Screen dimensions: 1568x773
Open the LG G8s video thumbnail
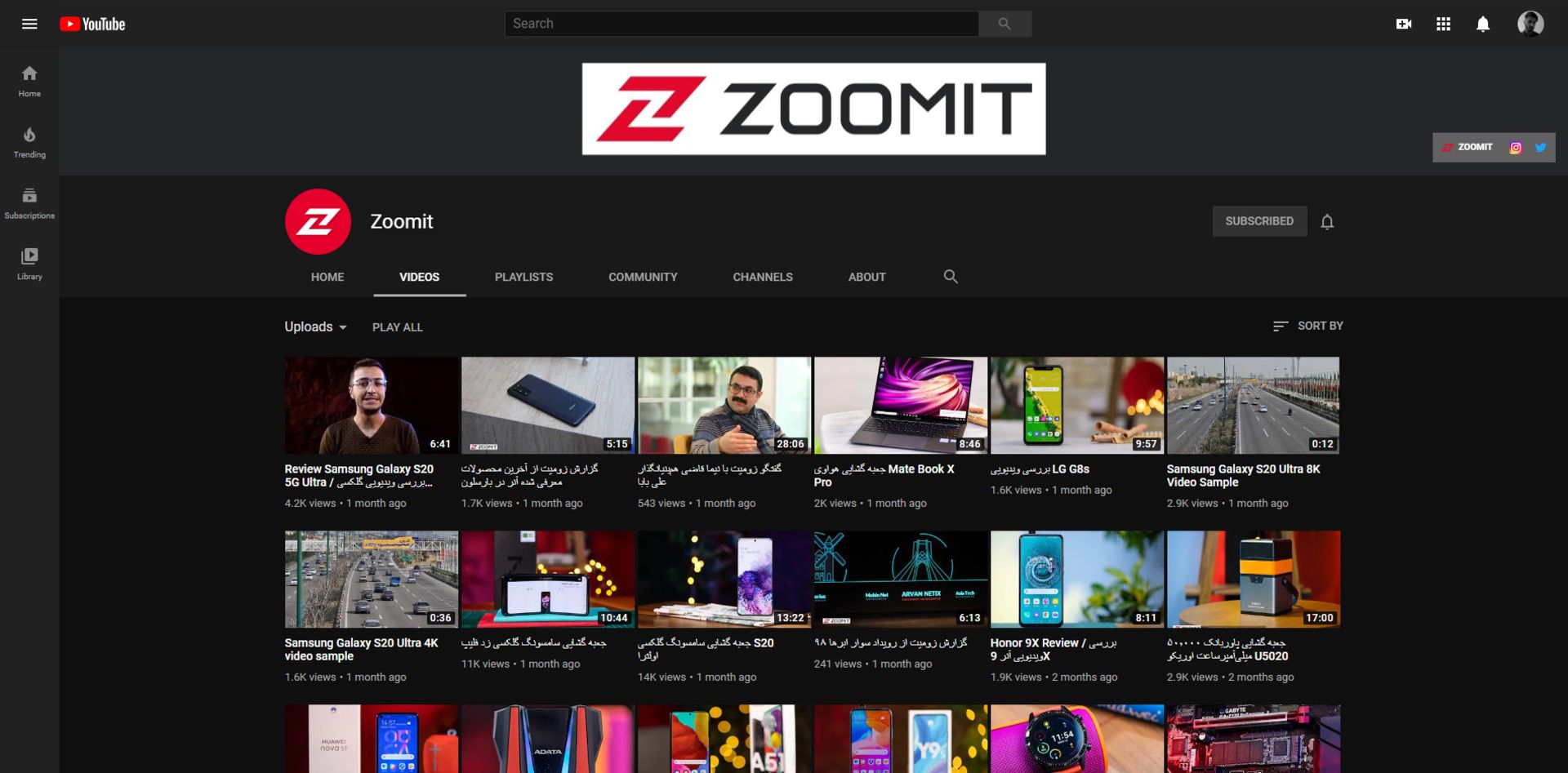(x=1076, y=405)
